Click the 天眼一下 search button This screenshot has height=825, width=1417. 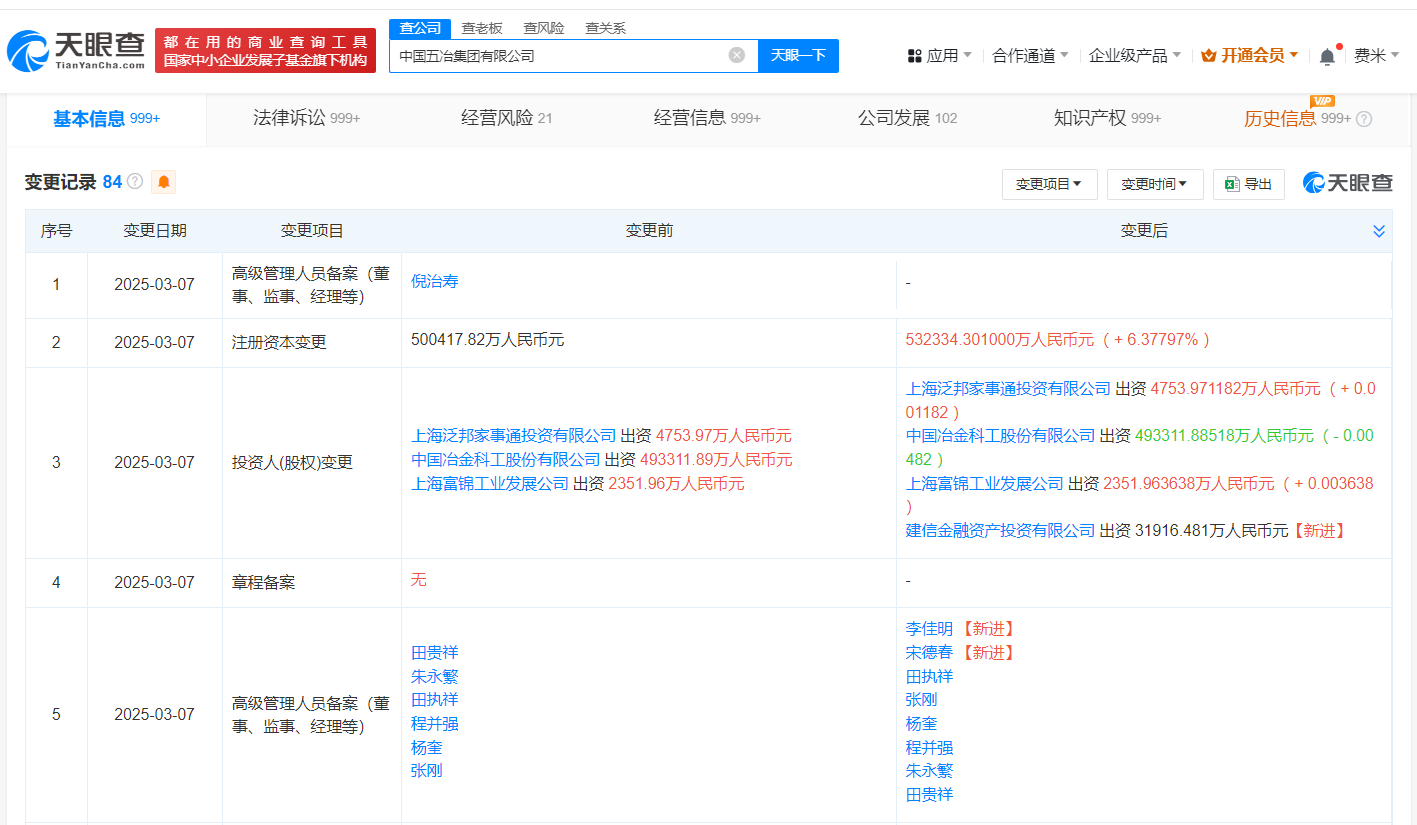click(798, 56)
